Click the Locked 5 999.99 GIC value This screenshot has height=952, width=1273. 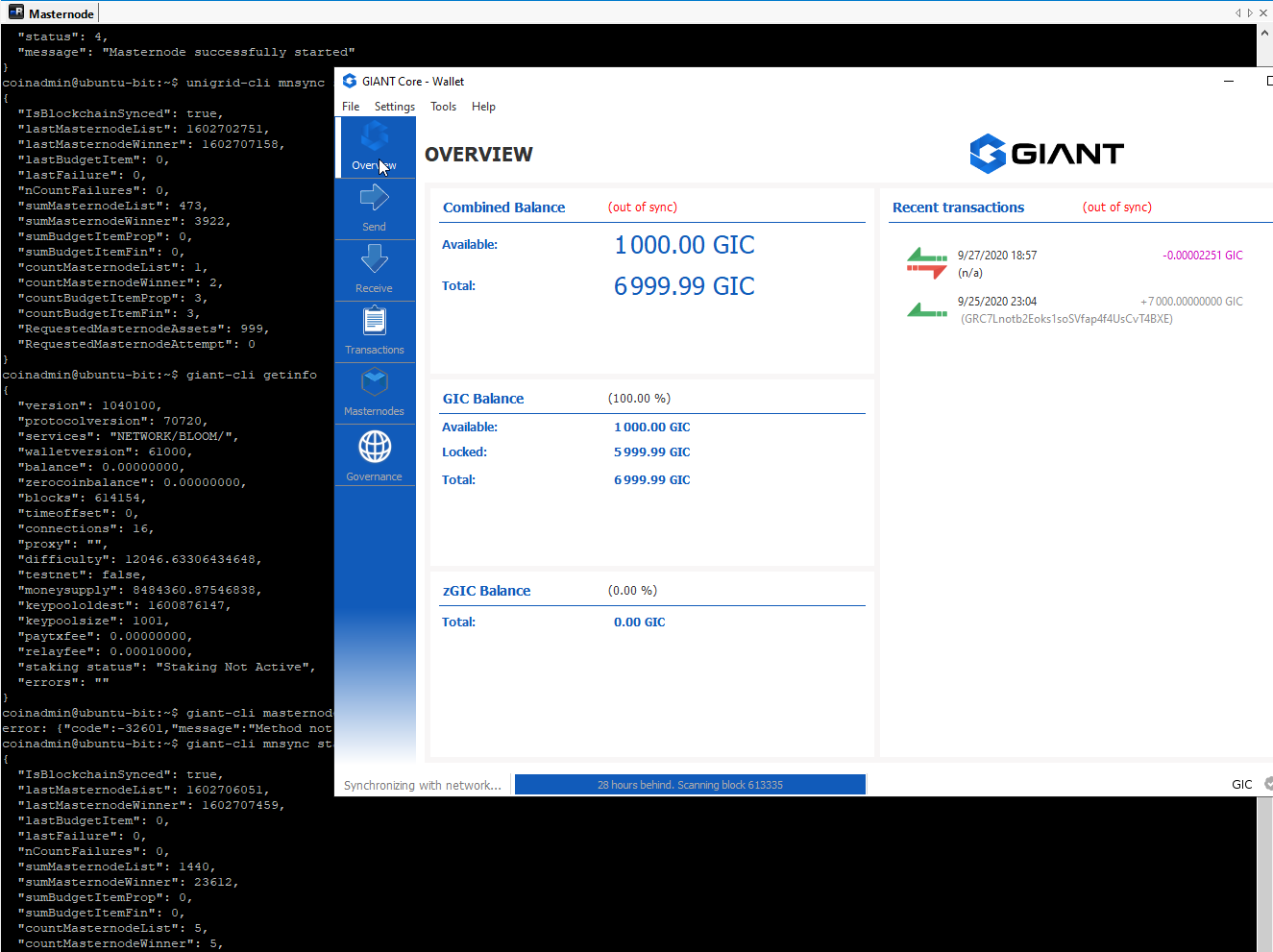(652, 452)
